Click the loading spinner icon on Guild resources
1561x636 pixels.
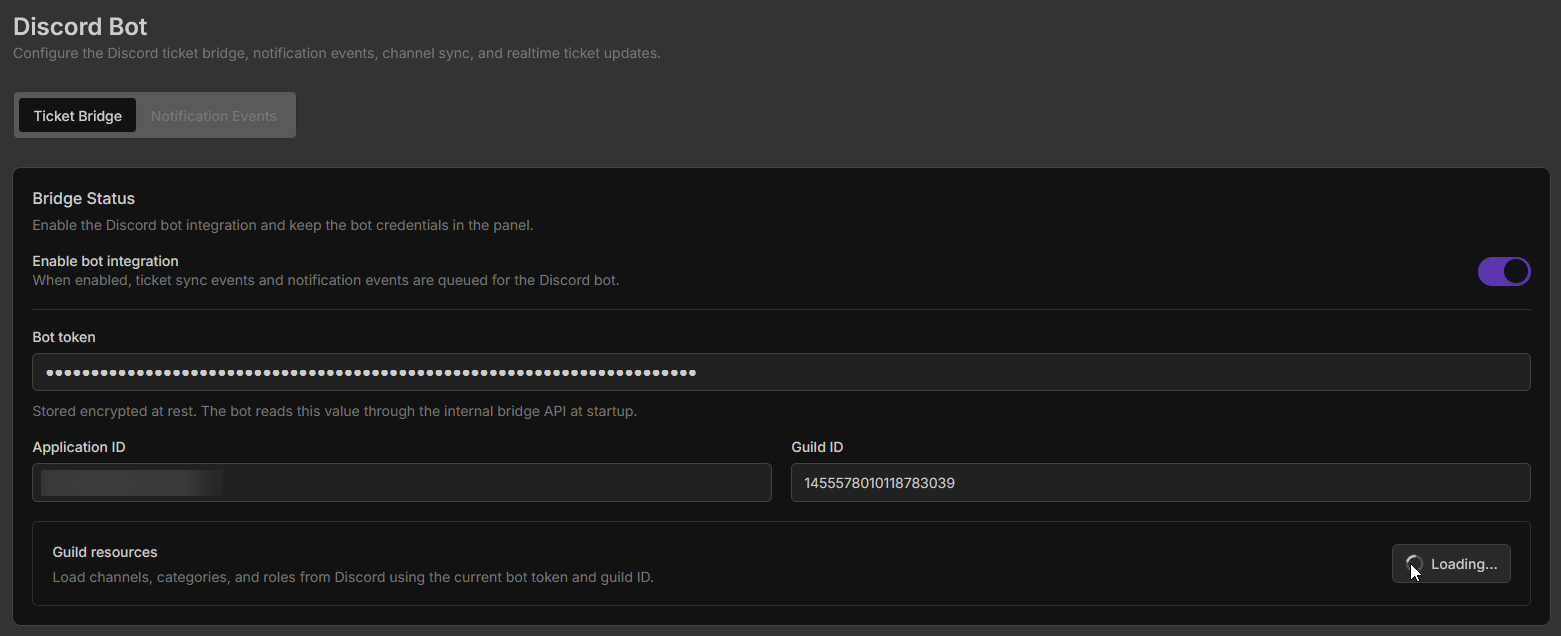point(1416,563)
